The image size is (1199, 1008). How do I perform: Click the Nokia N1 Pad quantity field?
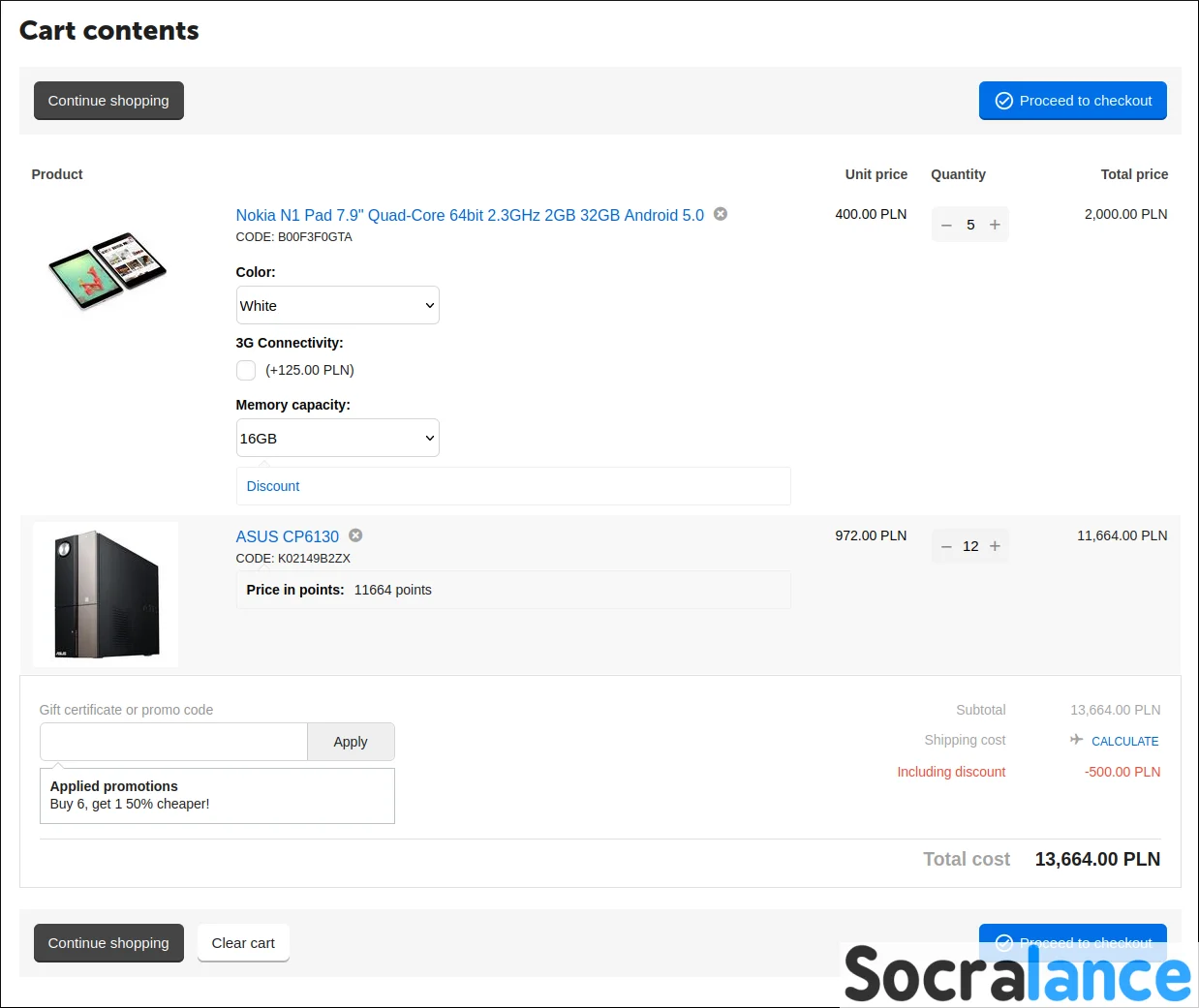pos(970,225)
